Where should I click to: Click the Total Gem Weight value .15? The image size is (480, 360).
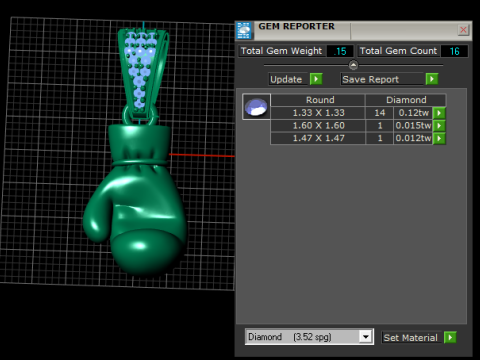[340, 51]
